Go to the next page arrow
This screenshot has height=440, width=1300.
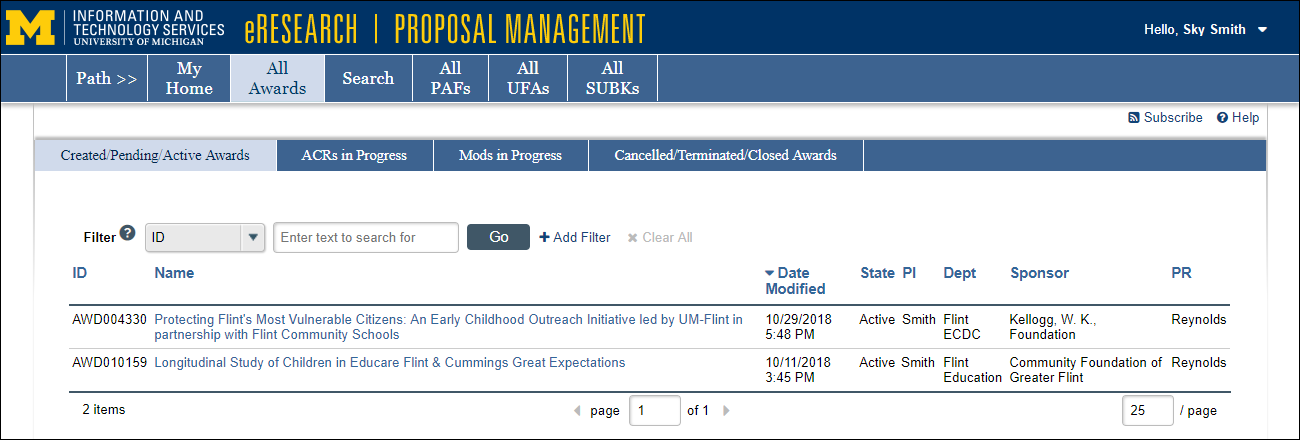pyautogui.click(x=727, y=410)
